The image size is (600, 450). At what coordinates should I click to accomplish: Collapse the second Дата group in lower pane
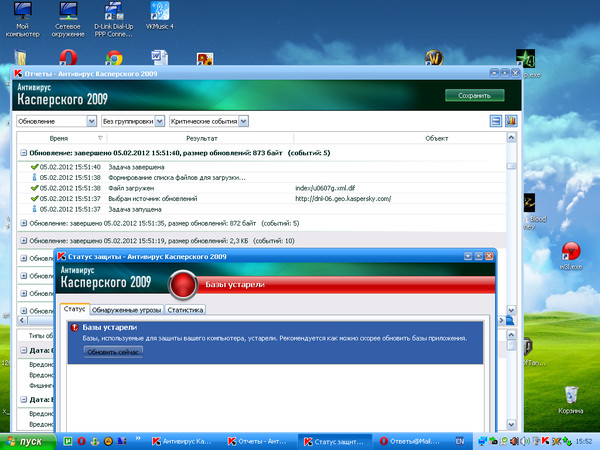click(x=23, y=399)
